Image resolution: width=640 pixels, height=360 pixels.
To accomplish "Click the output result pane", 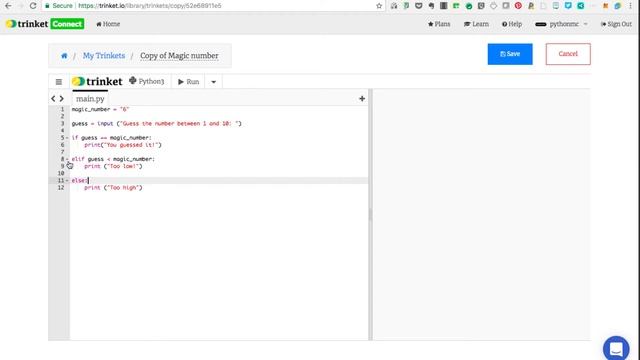I will (x=482, y=214).
